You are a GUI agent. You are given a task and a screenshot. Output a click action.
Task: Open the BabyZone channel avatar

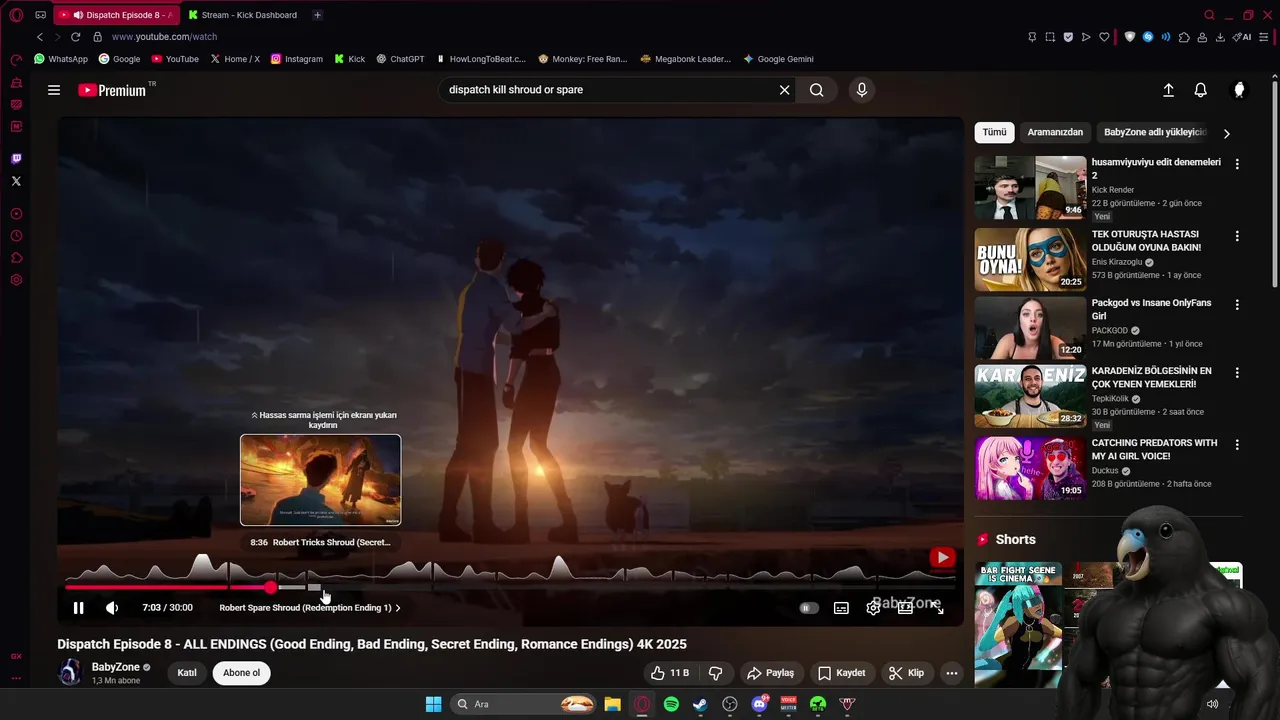[x=69, y=673]
